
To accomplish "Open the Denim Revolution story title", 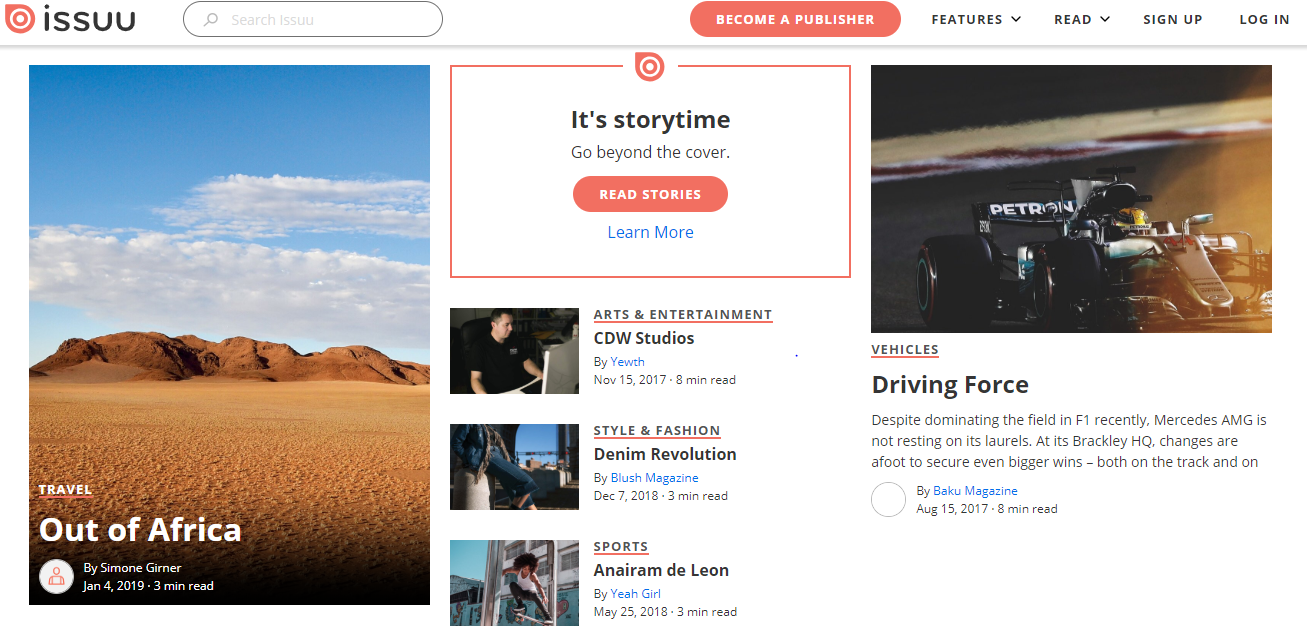I will (665, 454).
